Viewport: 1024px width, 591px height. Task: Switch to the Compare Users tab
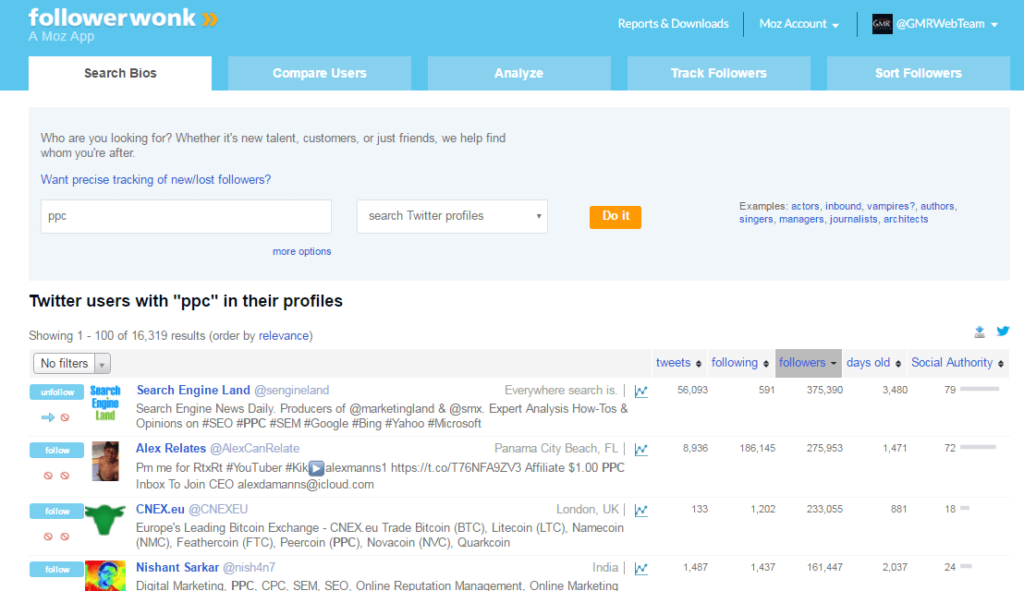319,73
